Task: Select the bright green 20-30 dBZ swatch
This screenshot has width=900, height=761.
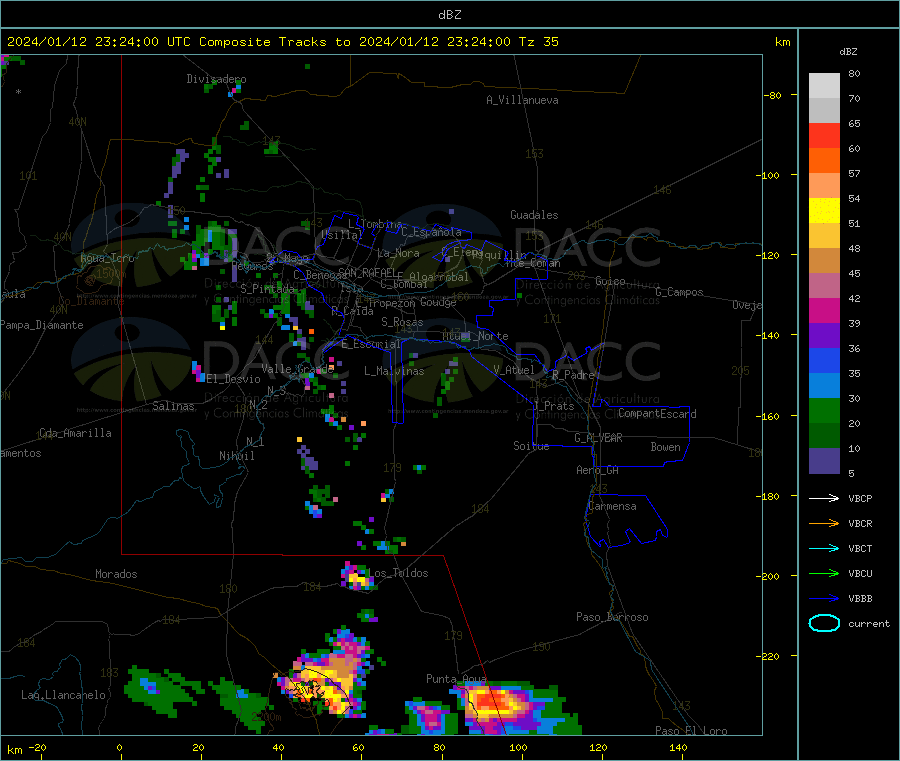Action: pyautogui.click(x=824, y=410)
